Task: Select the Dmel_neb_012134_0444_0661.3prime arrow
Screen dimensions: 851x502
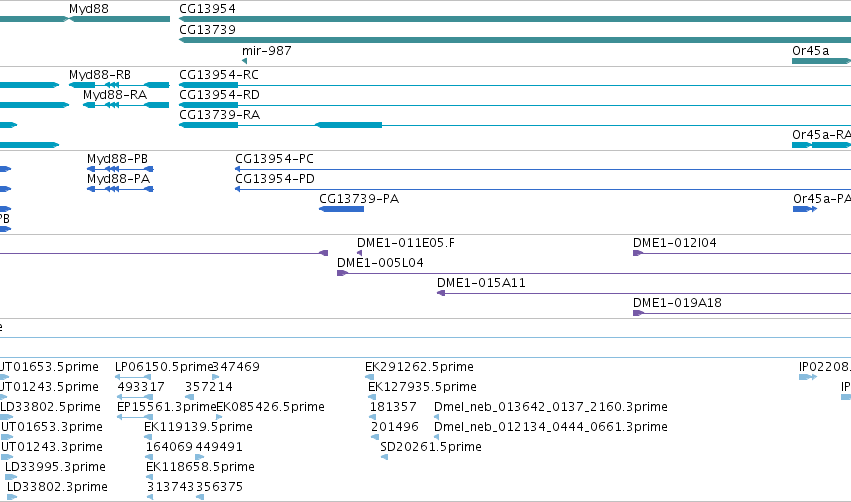Action: [436, 437]
